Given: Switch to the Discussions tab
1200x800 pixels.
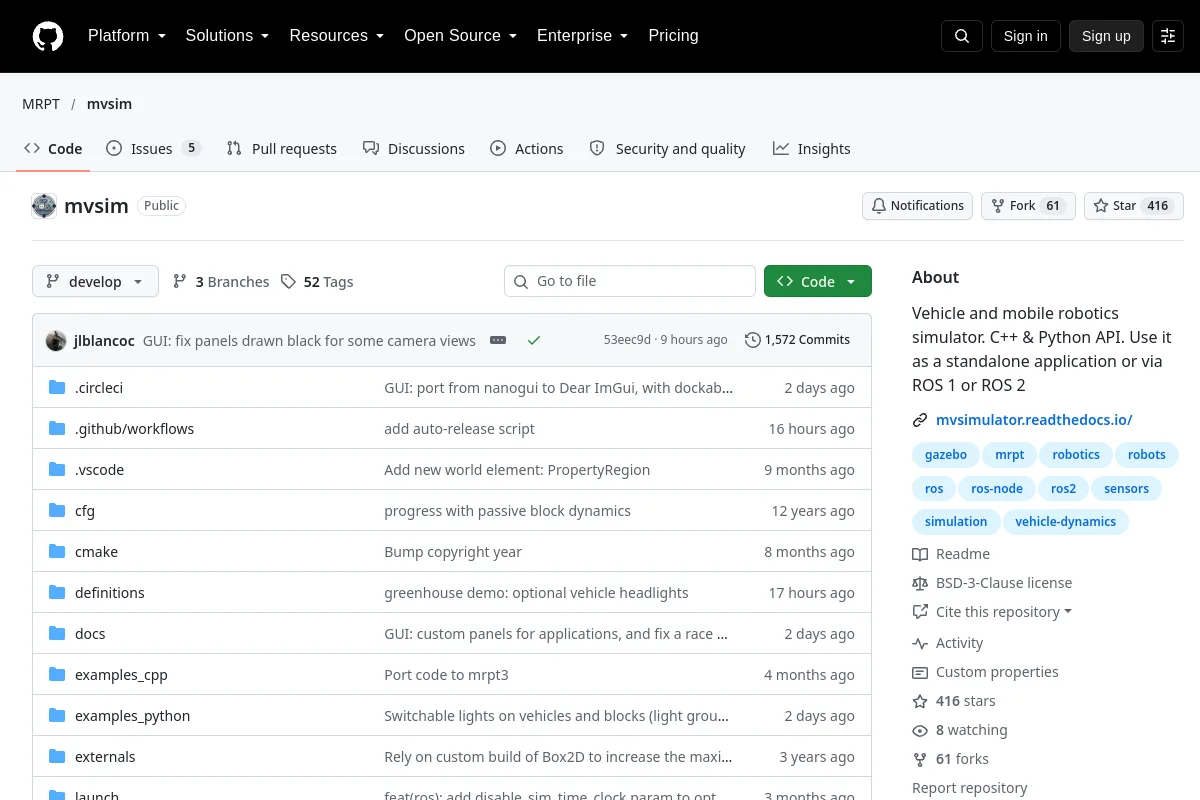Looking at the screenshot, I should (414, 148).
